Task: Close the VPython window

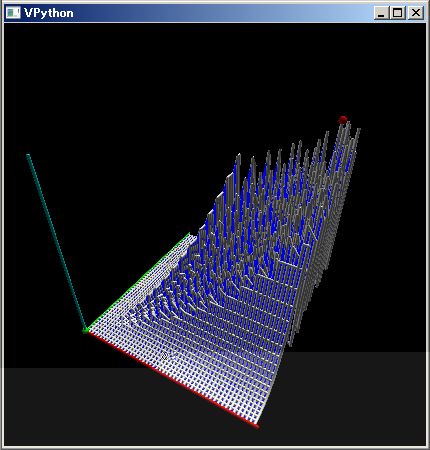Action: pyautogui.click(x=416, y=13)
